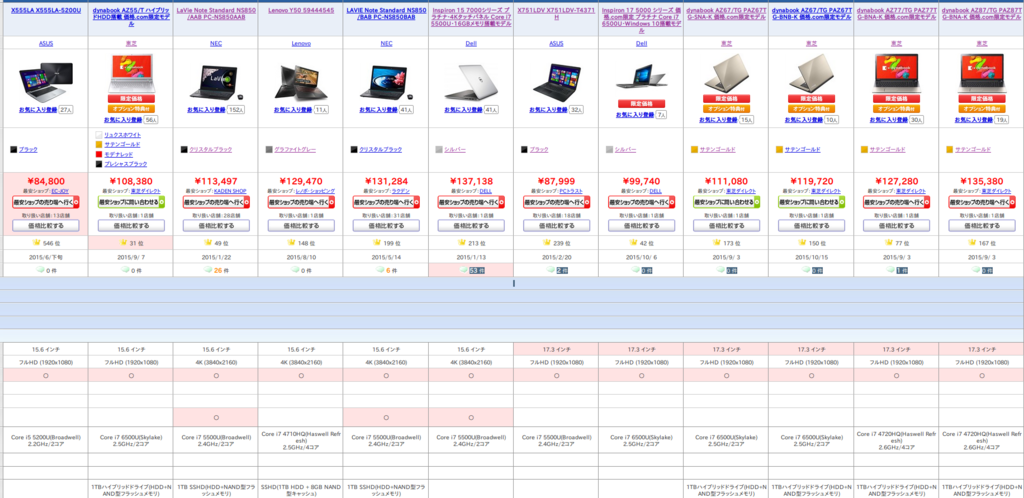
Task: Open DELL shop link under ¥137,138
Action: coord(486,191)
